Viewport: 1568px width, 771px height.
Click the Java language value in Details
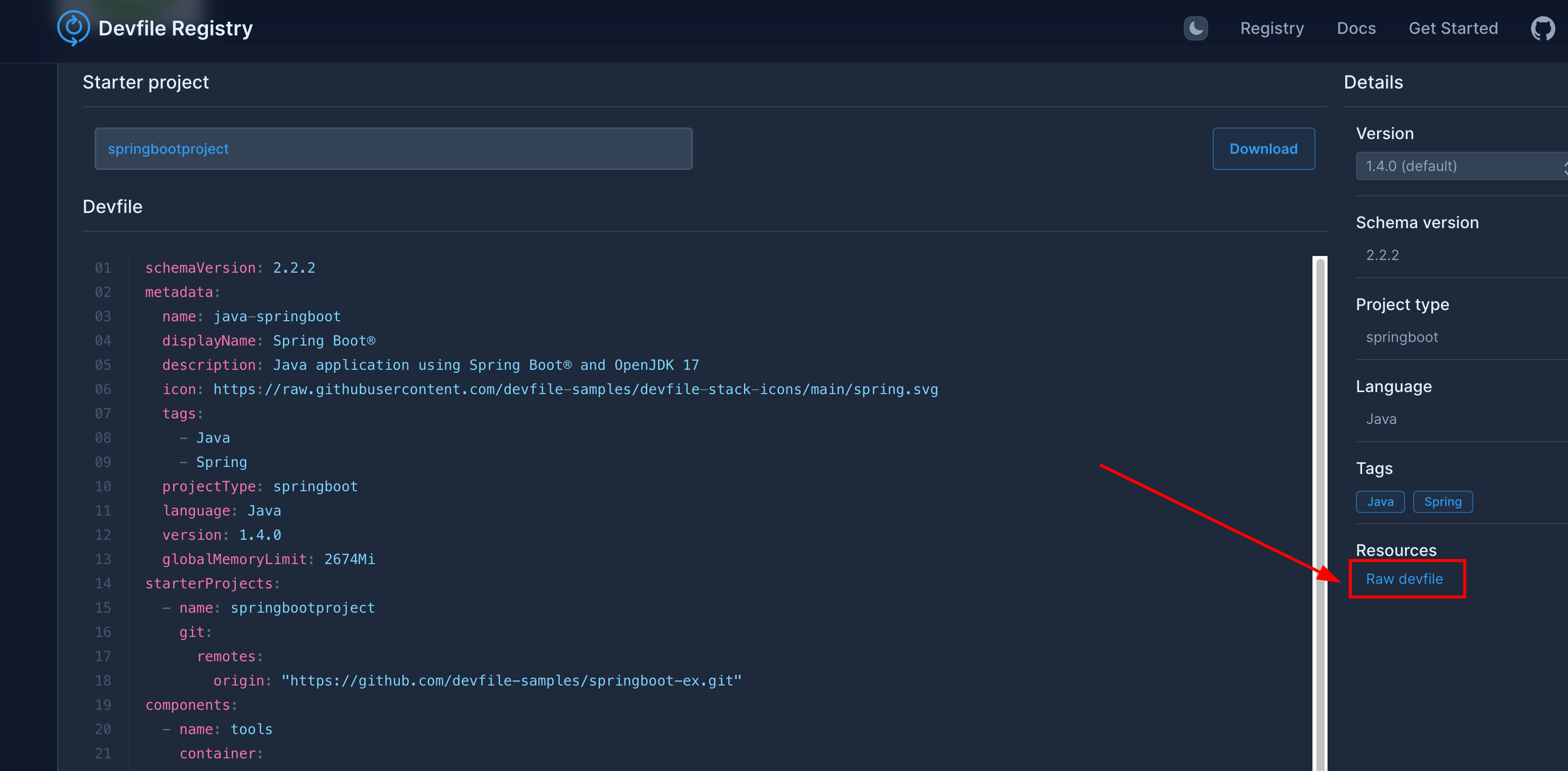tap(1381, 419)
